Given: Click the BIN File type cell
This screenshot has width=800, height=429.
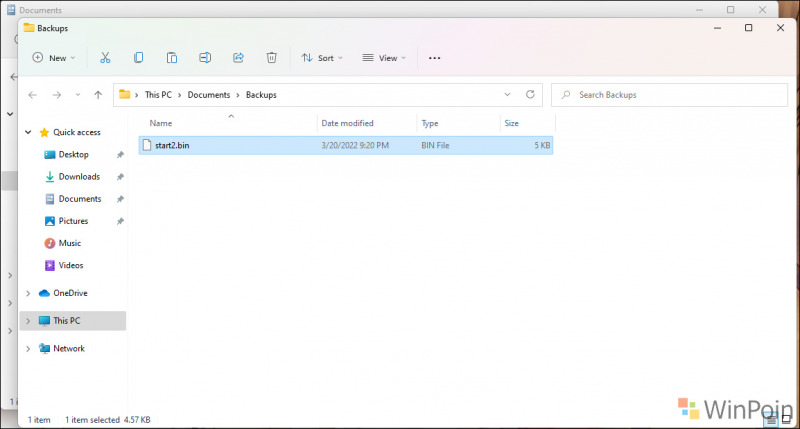Looking at the screenshot, I should pos(435,145).
